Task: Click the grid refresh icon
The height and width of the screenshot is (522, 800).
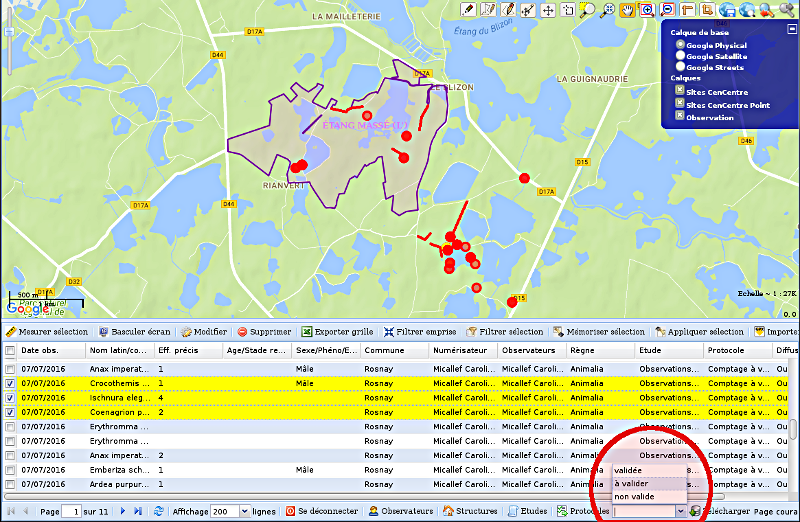Action: [159, 511]
